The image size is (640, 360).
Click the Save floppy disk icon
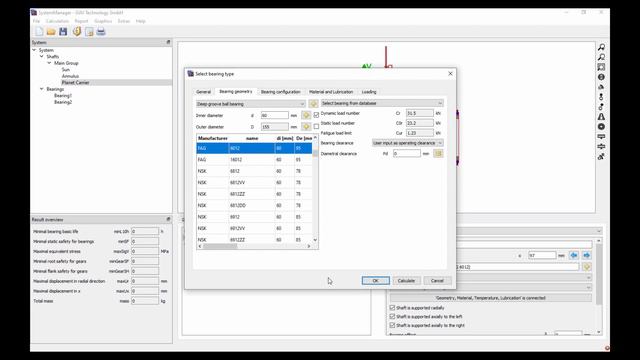click(63, 31)
